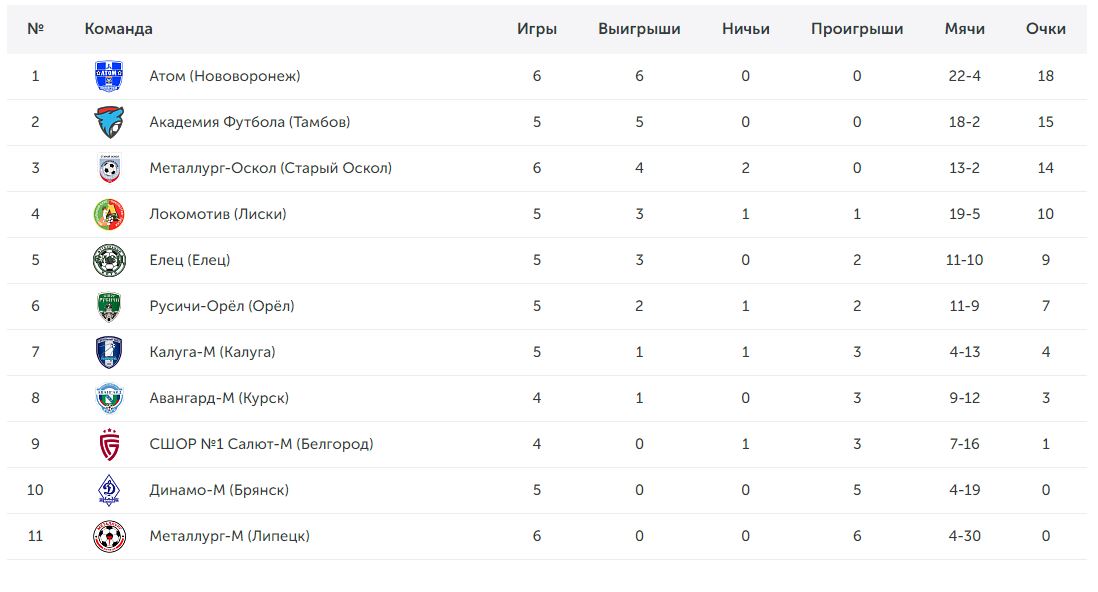Screen dimensions: 1098x592
Task: Click the Академия Футбола wolf logo
Action: 109,123
